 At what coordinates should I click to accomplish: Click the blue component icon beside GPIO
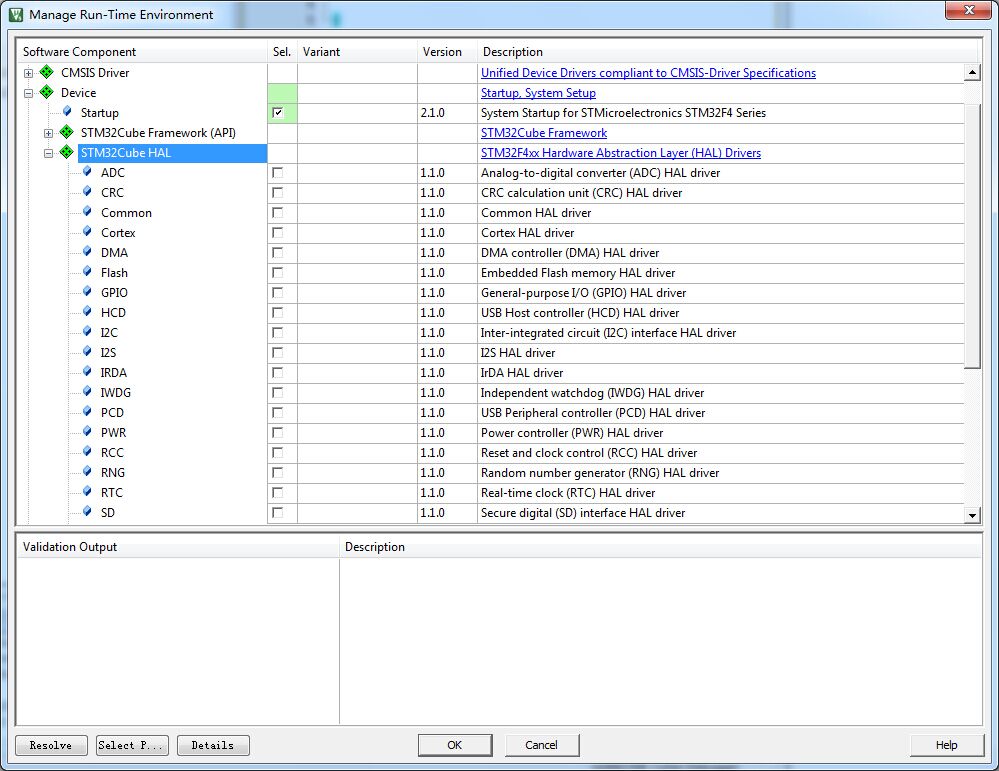pyautogui.click(x=87, y=291)
